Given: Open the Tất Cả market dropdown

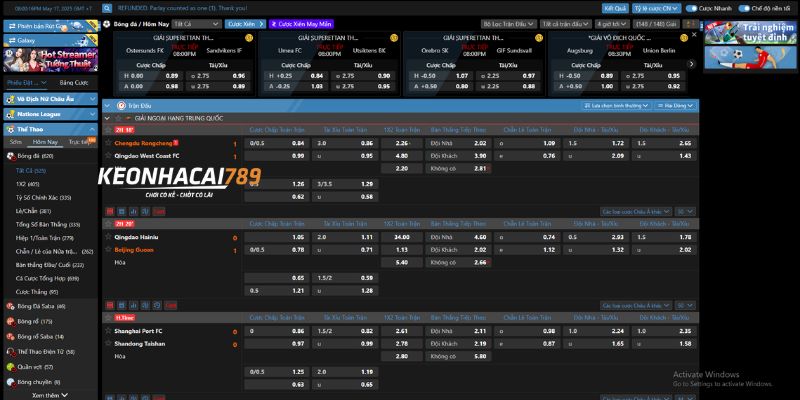Looking at the screenshot, I should click(x=196, y=23).
